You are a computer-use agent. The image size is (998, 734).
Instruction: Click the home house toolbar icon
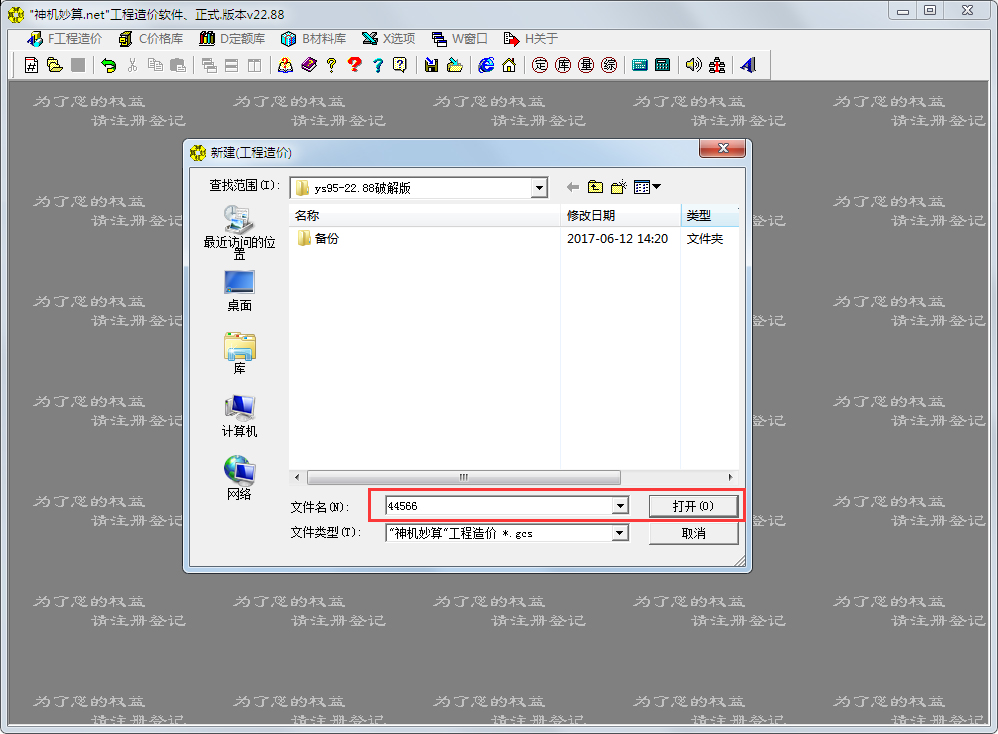tap(509, 65)
